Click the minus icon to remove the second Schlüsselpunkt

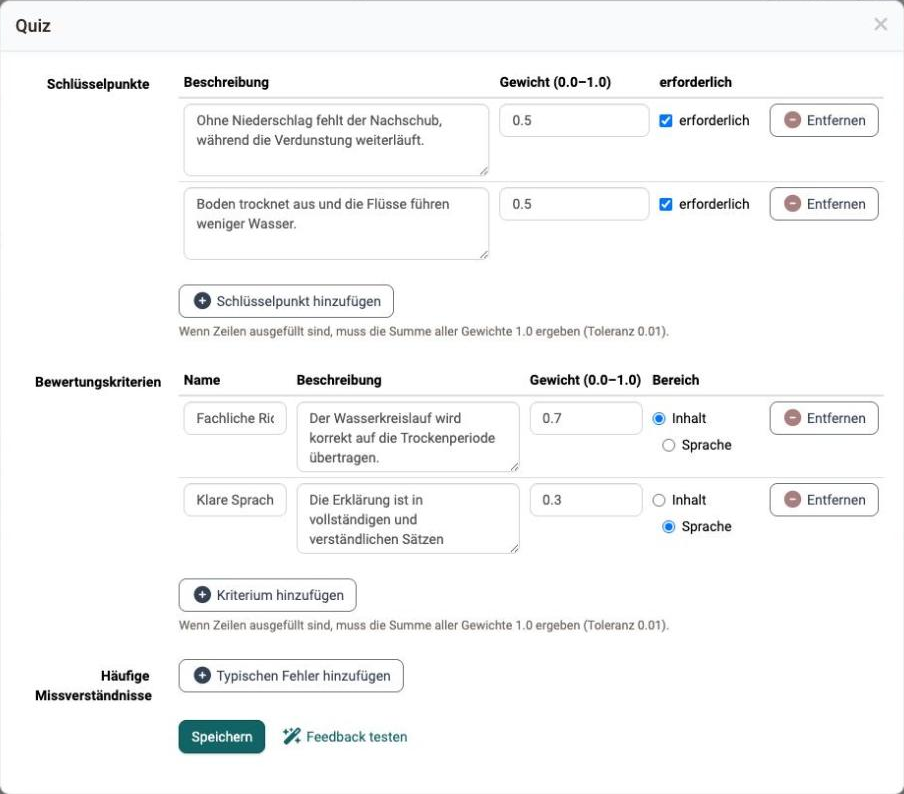point(793,204)
